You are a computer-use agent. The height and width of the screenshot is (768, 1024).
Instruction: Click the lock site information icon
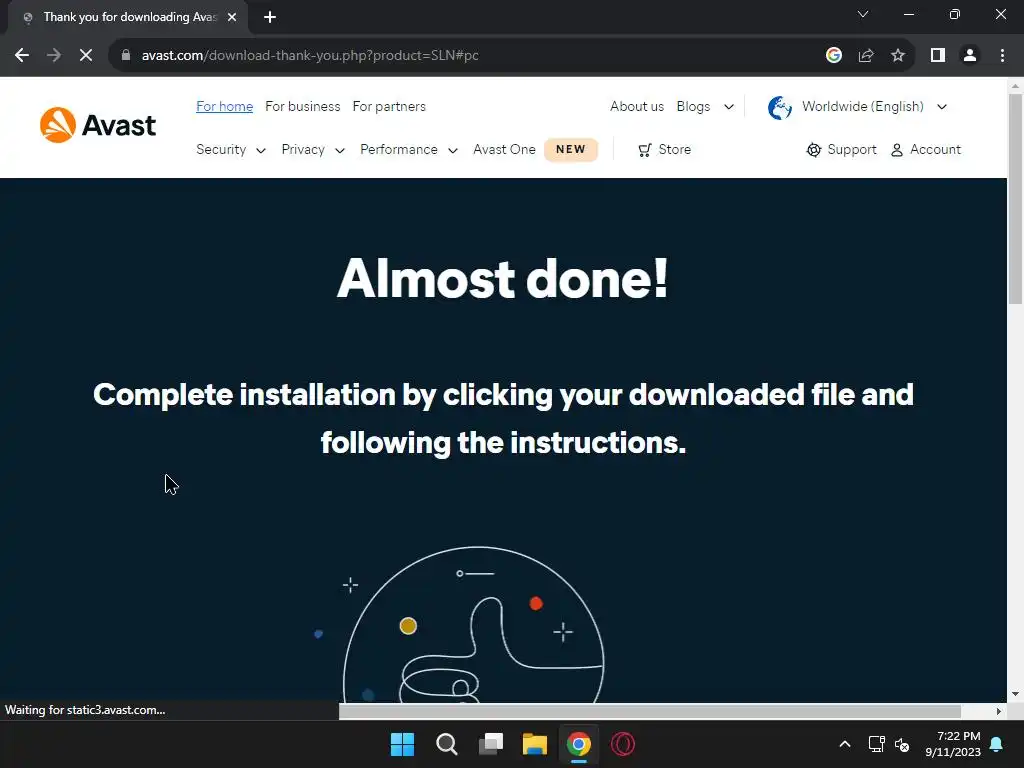click(x=126, y=56)
